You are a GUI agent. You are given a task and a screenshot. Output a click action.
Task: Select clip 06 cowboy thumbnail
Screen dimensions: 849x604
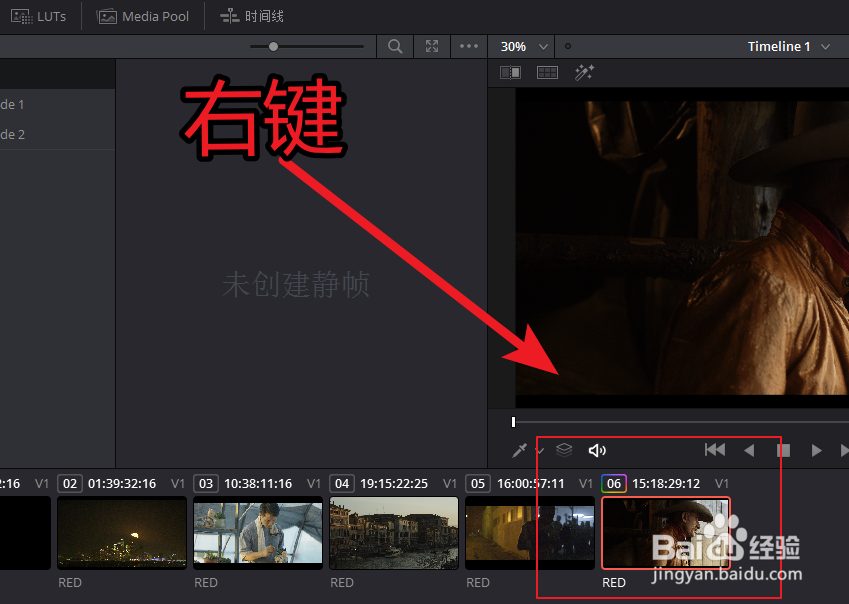[666, 533]
